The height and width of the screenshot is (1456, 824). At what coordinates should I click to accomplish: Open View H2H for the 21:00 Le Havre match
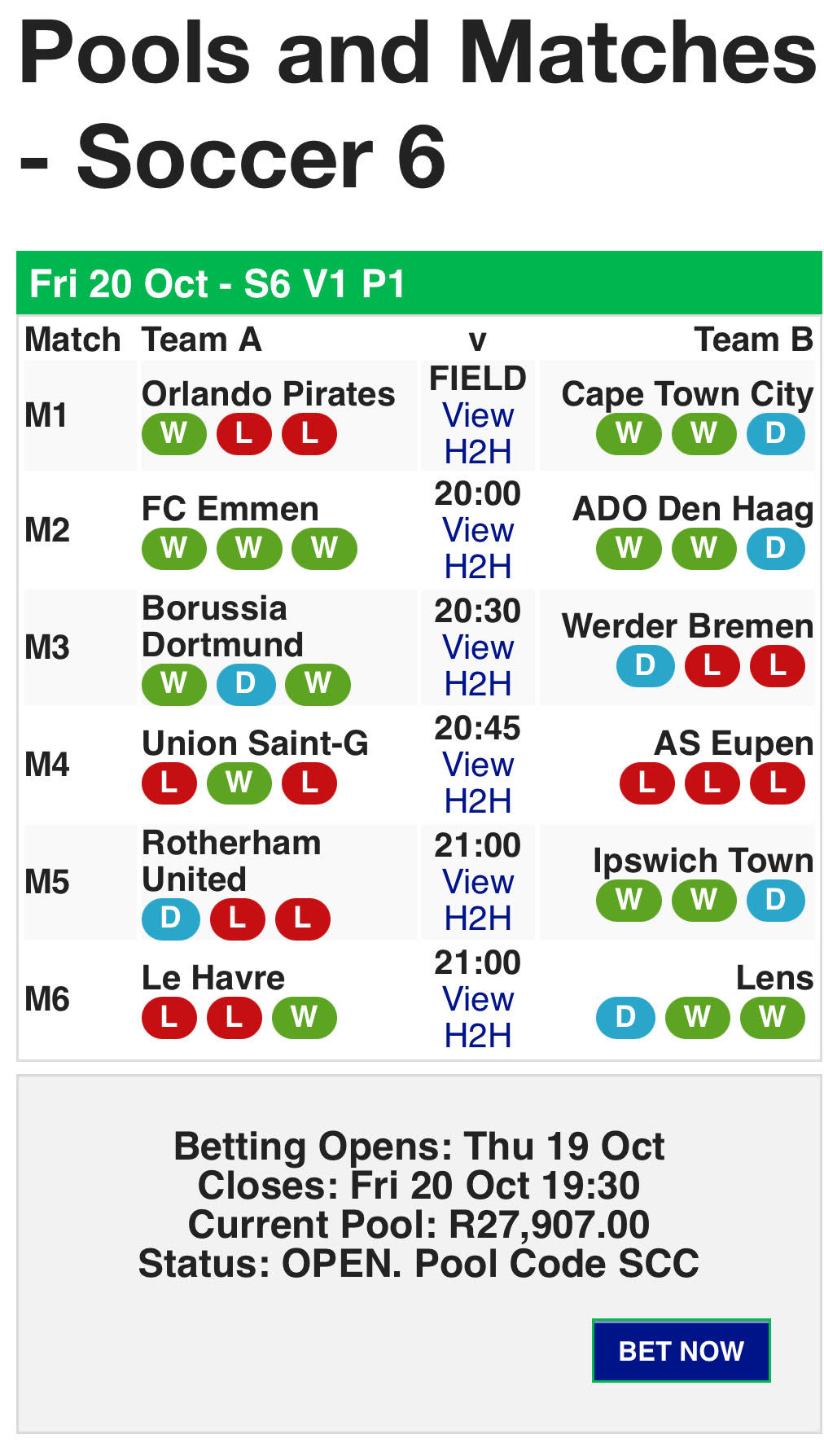[477, 1016]
